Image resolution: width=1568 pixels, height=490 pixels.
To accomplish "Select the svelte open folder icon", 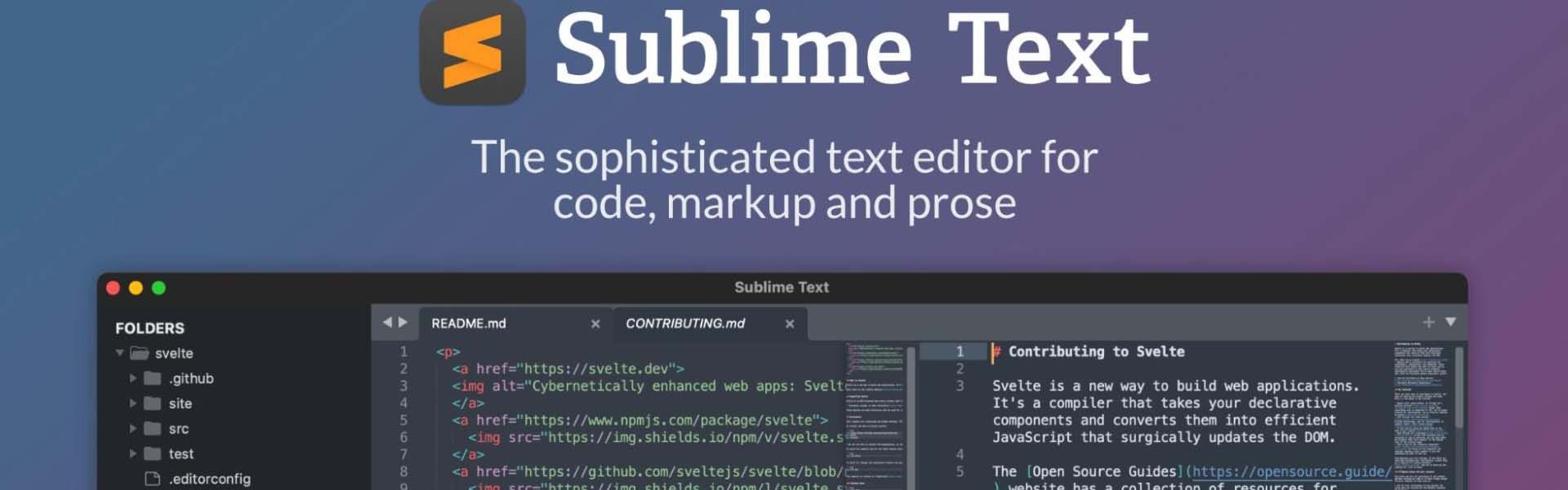I will (140, 354).
